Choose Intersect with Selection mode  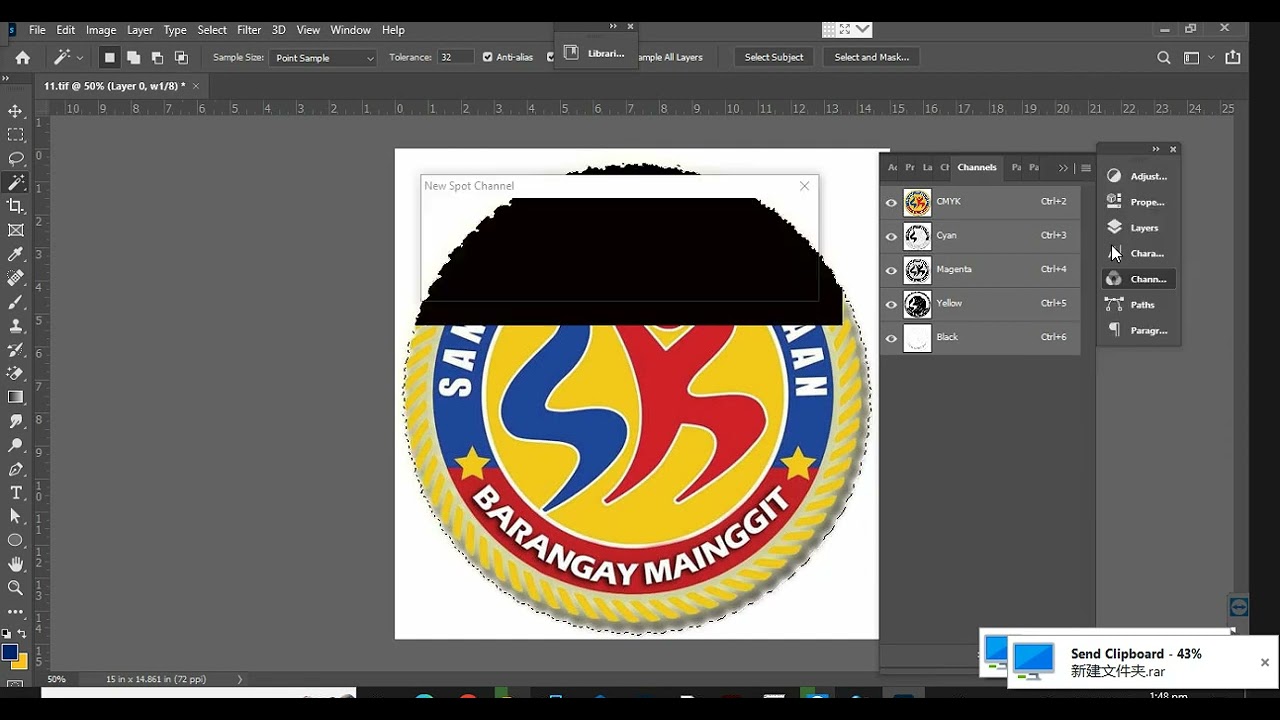(181, 58)
